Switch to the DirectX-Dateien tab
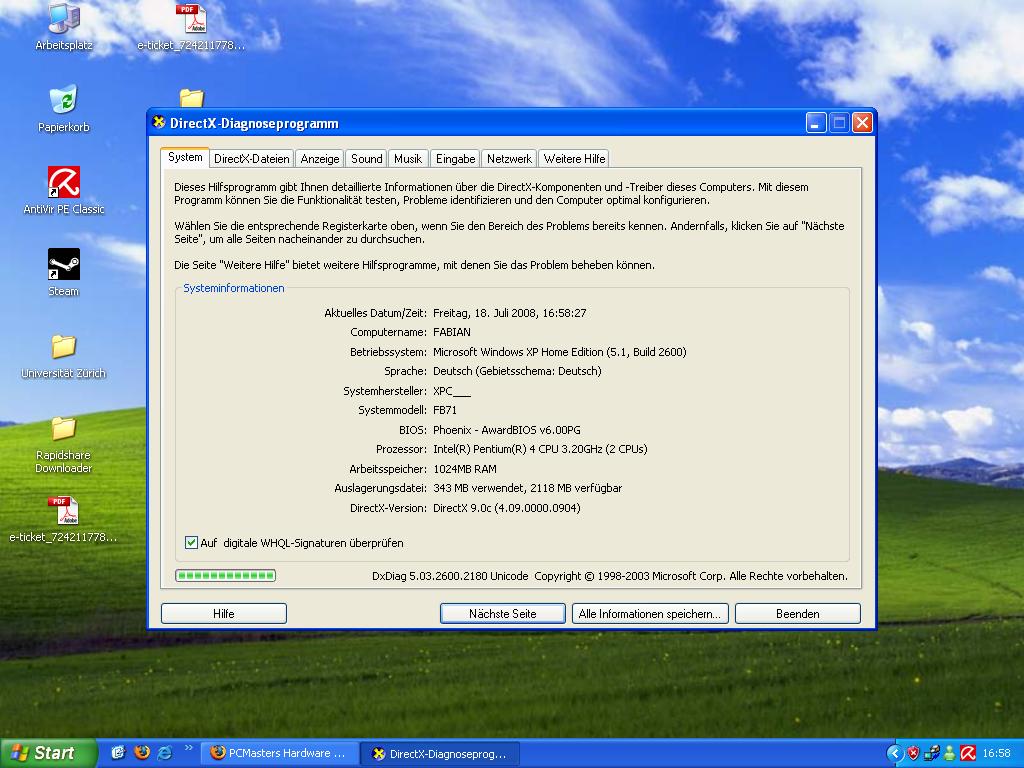Image resolution: width=1024 pixels, height=768 pixels. pos(251,159)
